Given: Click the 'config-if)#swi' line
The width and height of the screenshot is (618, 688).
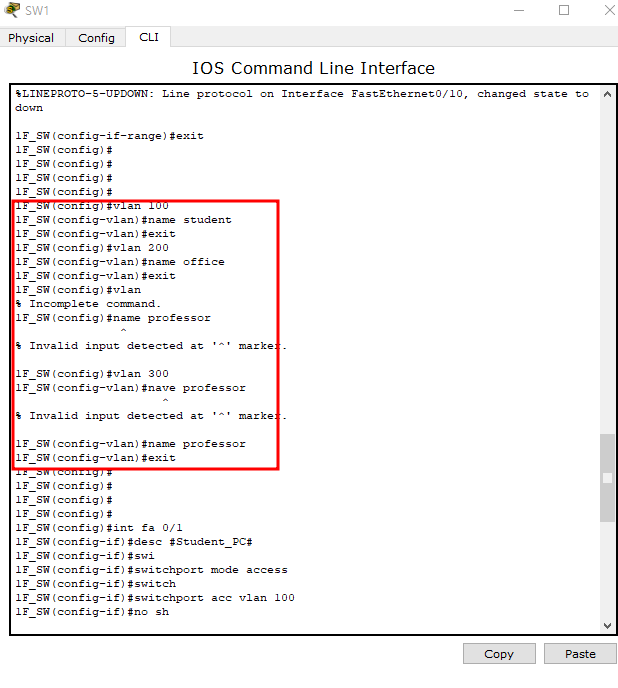Looking at the screenshot, I should click(x=85, y=556).
